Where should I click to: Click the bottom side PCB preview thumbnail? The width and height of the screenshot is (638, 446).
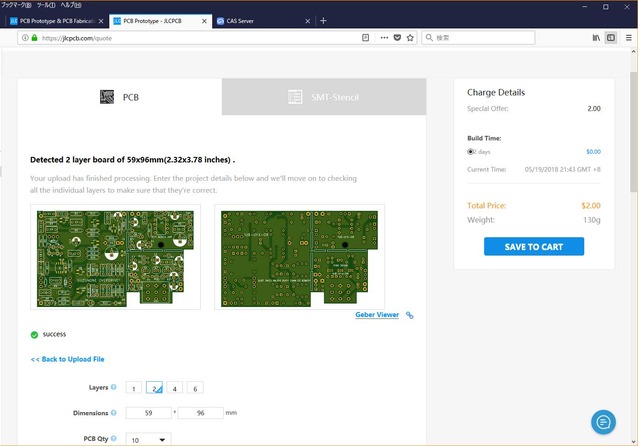[299, 257]
